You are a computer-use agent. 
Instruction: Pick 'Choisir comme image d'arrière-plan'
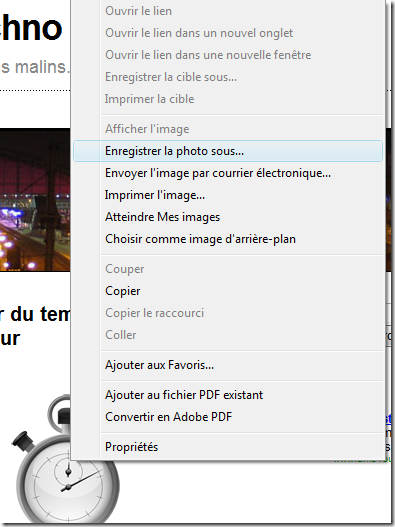click(228, 239)
